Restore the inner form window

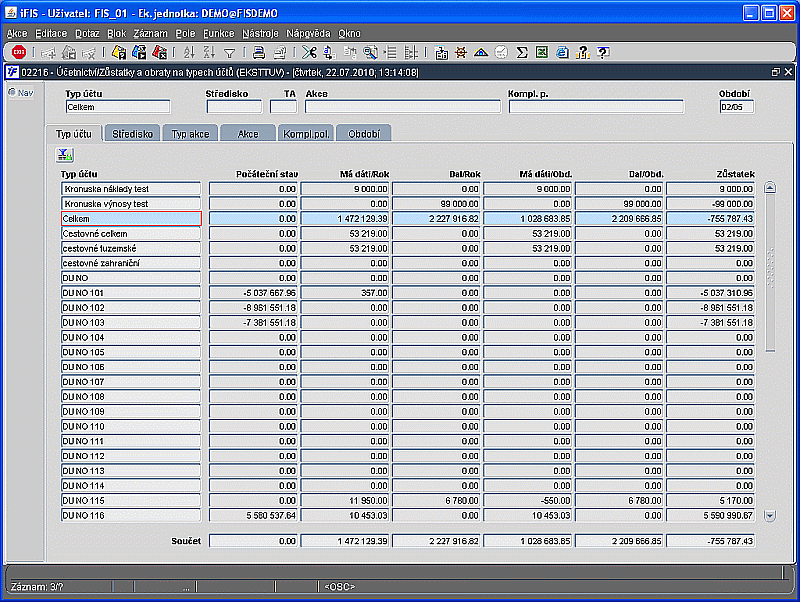point(776,72)
